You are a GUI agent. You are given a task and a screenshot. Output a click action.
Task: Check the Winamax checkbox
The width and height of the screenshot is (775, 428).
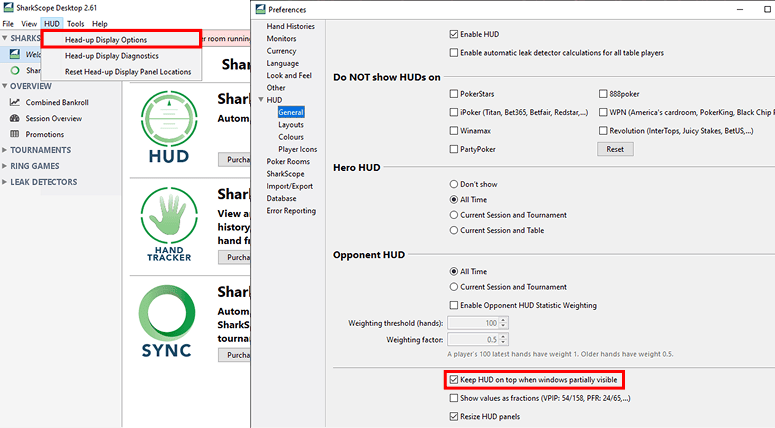coord(454,130)
